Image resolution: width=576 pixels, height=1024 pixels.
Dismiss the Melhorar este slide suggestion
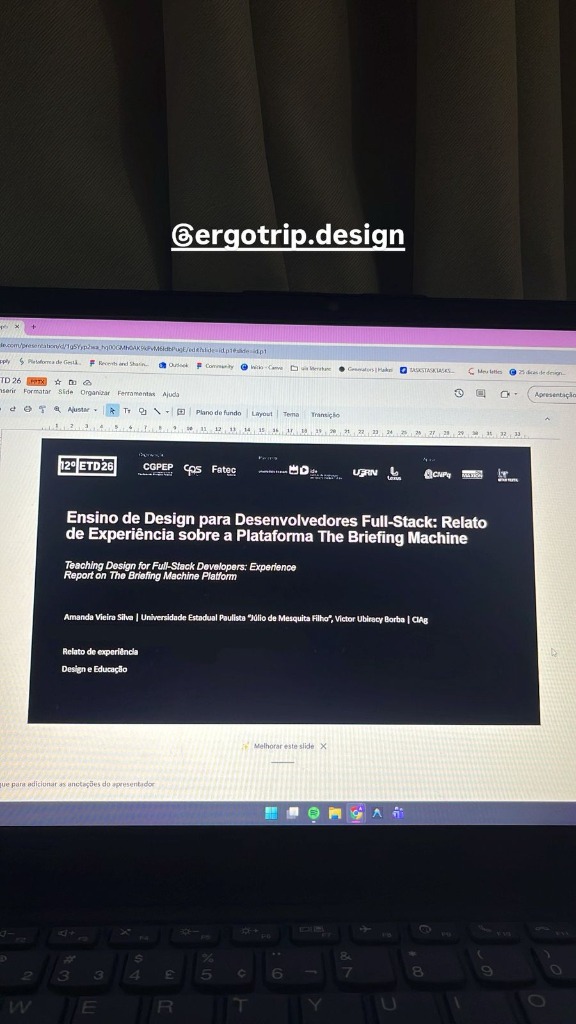(323, 746)
